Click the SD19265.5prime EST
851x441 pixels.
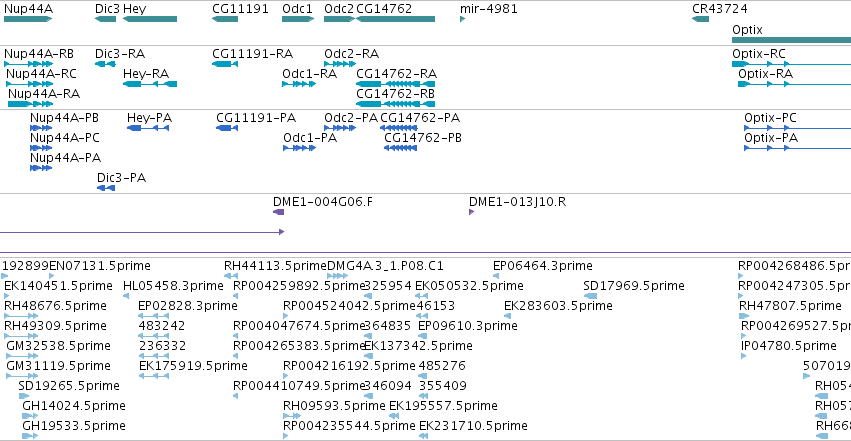click(x=68, y=387)
